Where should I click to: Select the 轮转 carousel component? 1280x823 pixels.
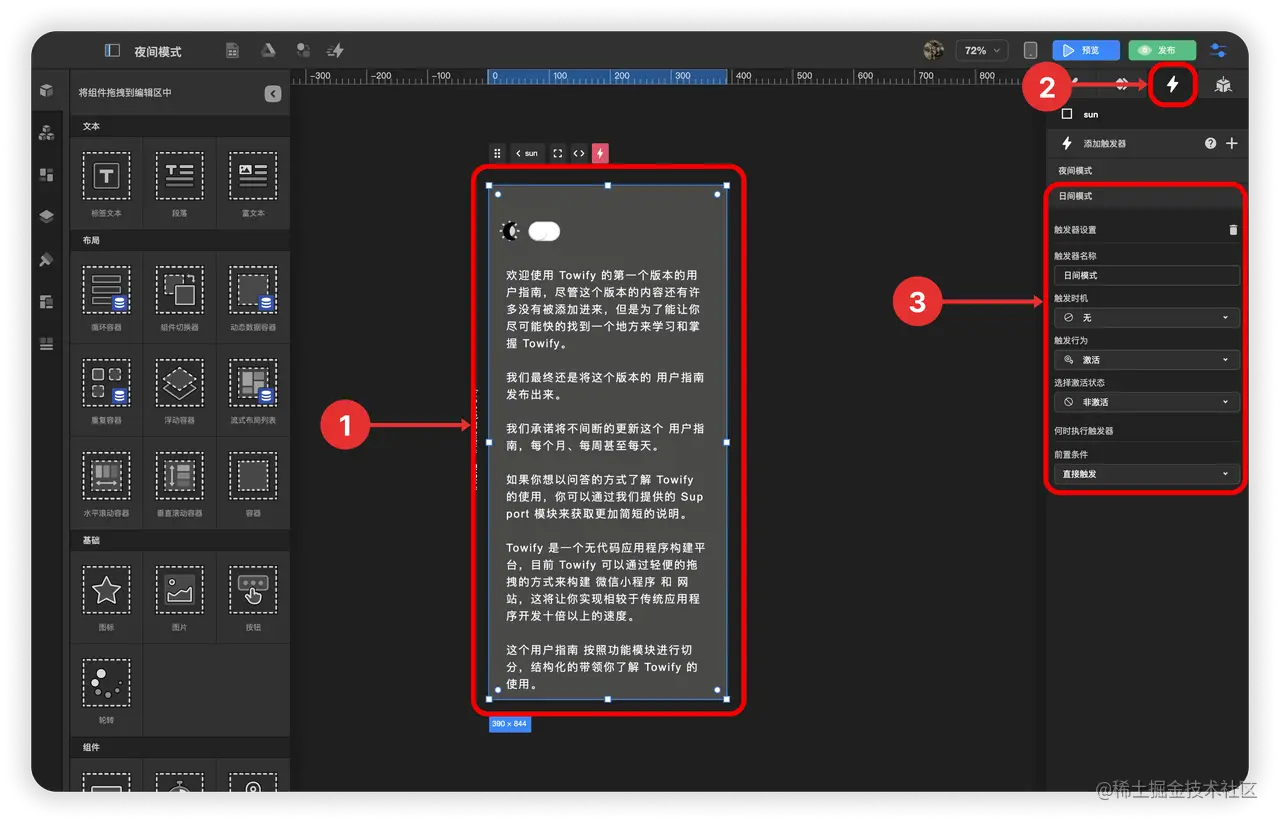tap(106, 690)
